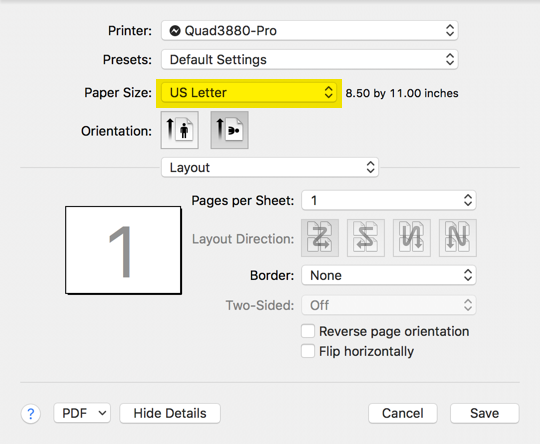Open the help question mark button
This screenshot has height=444, width=540.
coord(31,413)
